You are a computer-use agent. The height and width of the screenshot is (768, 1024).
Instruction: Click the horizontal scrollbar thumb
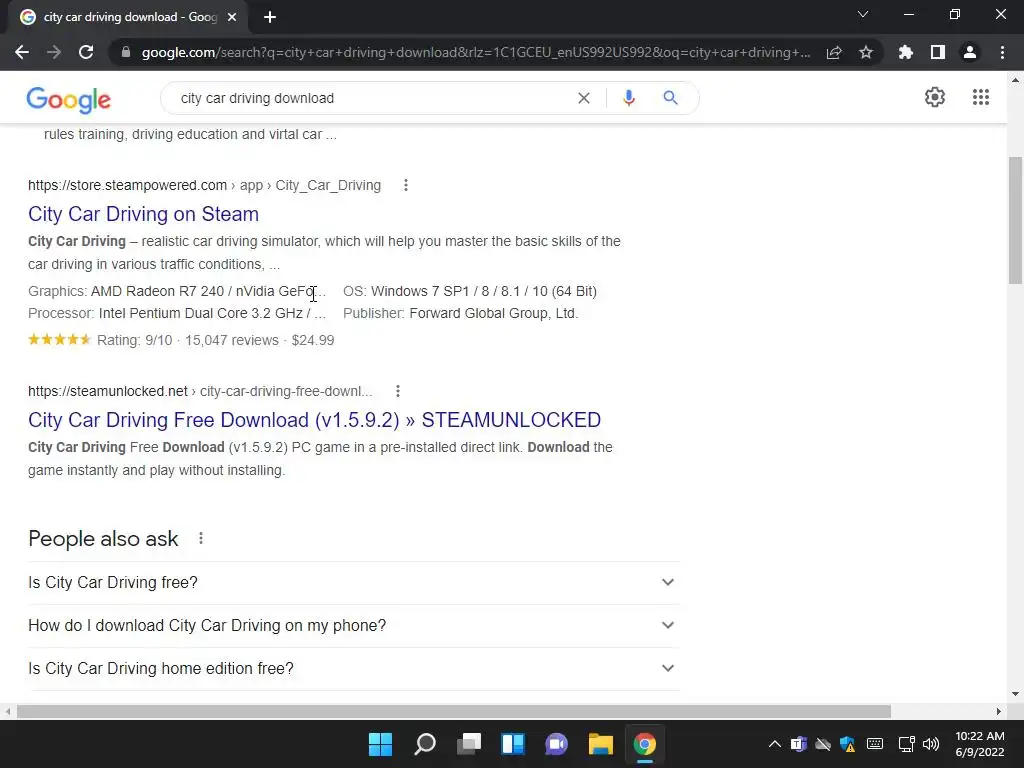coord(454,711)
